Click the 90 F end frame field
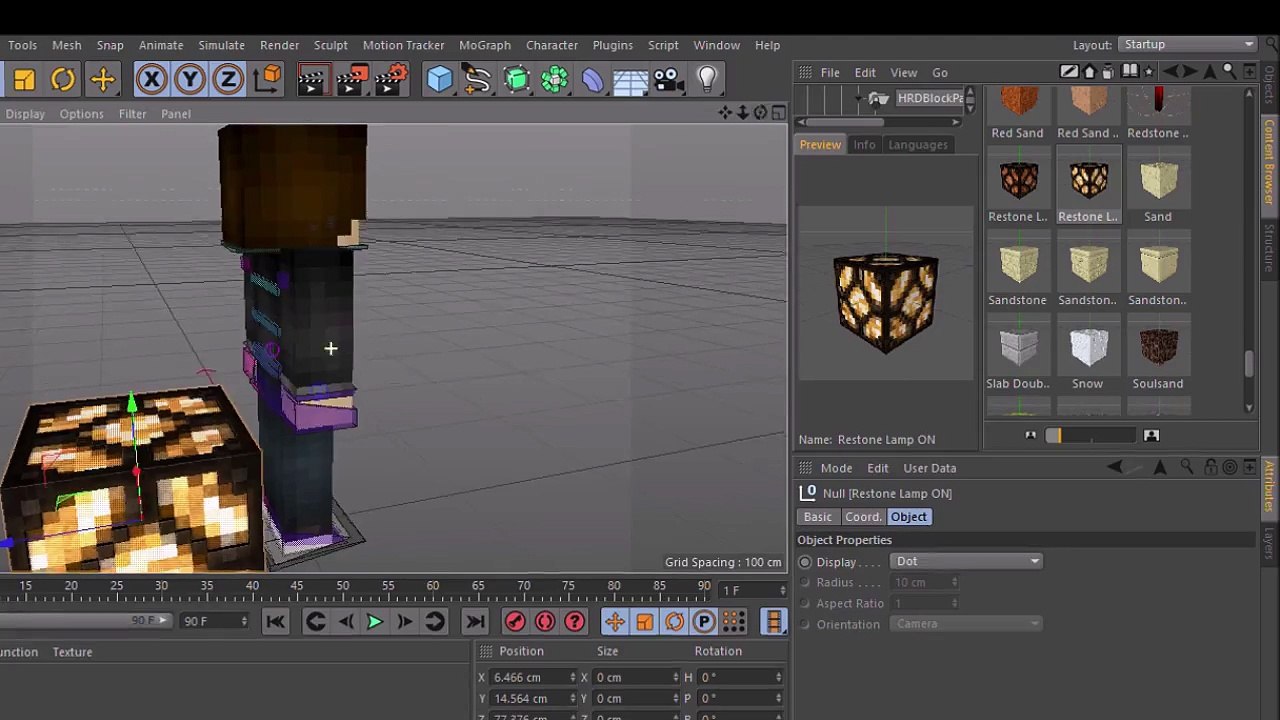This screenshot has width=1280, height=720. [x=214, y=621]
